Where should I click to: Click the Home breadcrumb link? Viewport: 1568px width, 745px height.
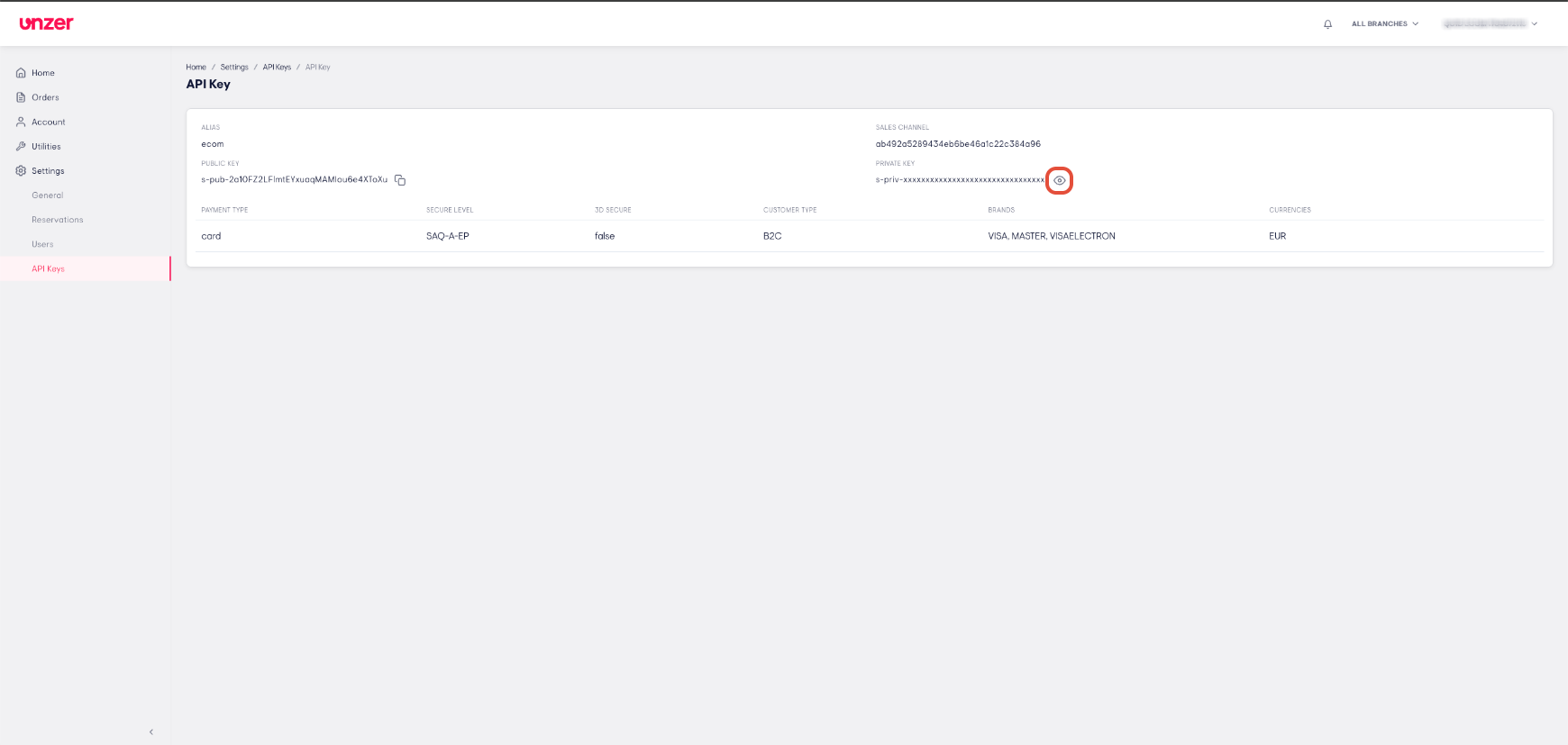point(196,68)
